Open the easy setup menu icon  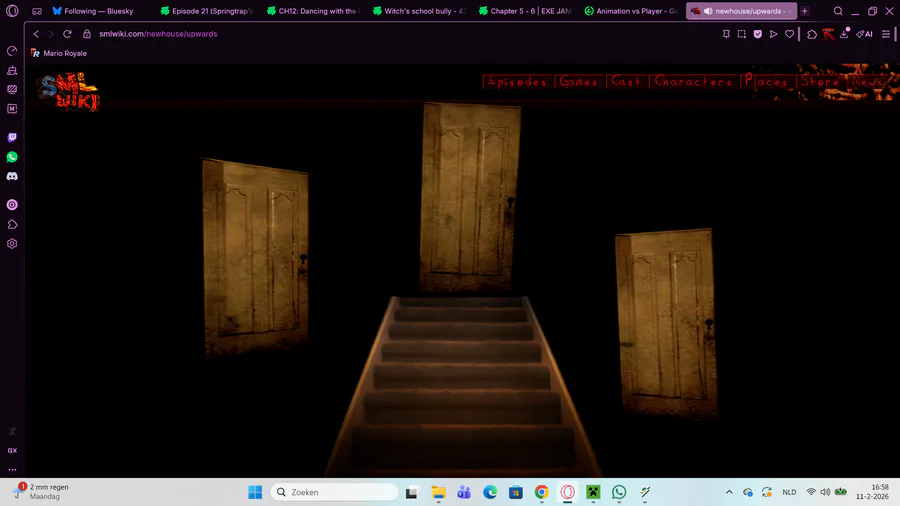[x=886, y=34]
